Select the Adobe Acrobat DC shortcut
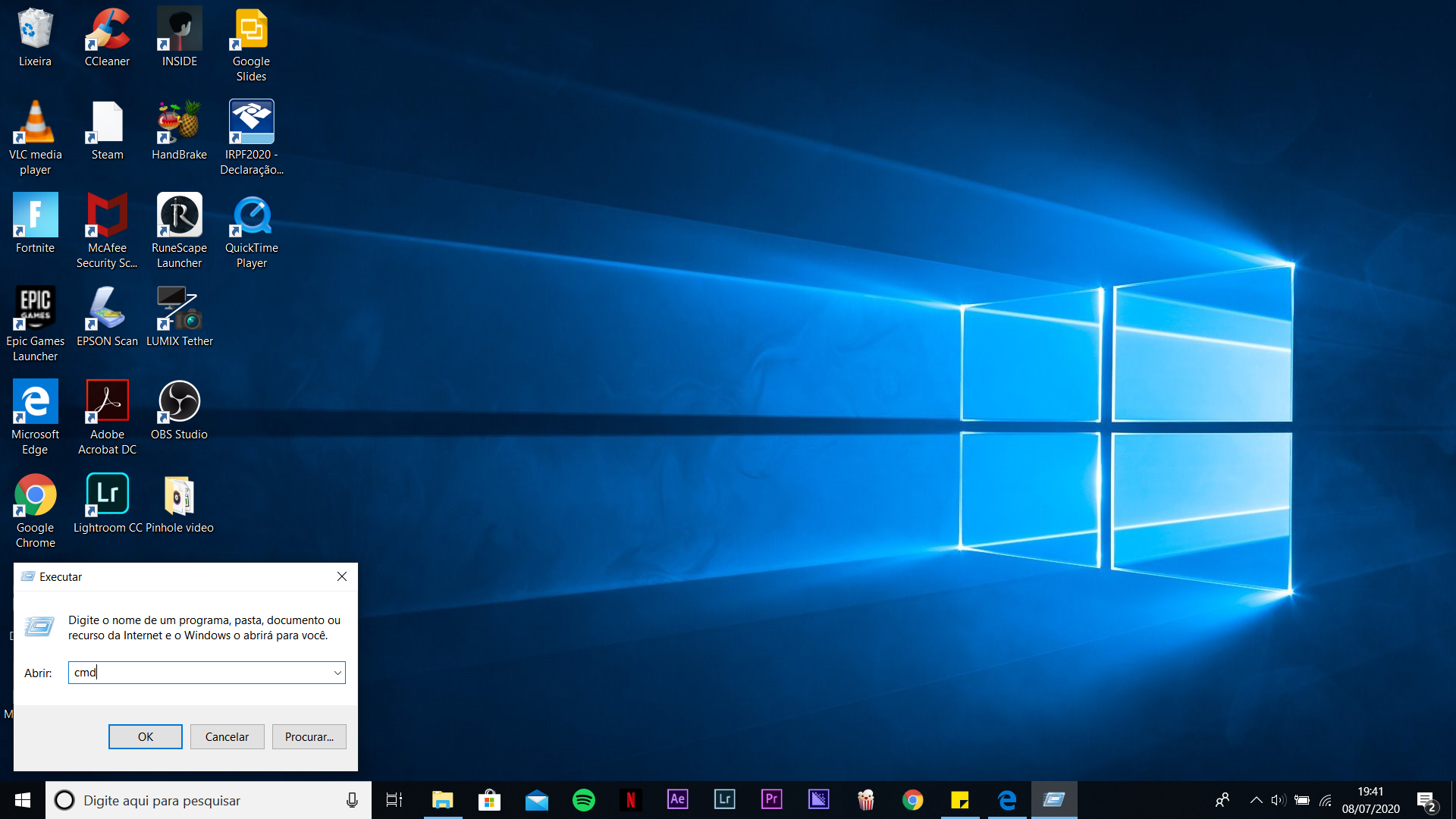Screen dimensions: 1456x819 point(107,418)
